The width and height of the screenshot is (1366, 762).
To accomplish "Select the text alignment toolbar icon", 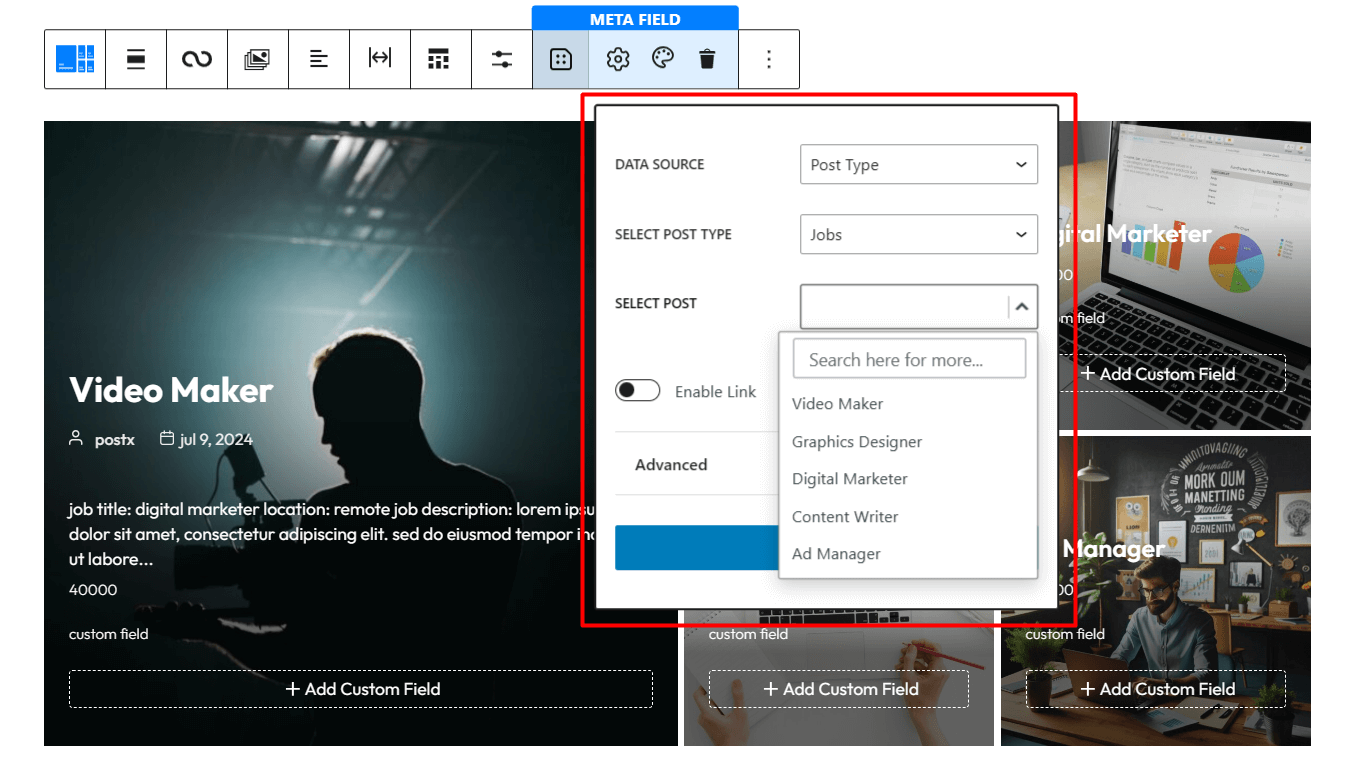I will 319,58.
